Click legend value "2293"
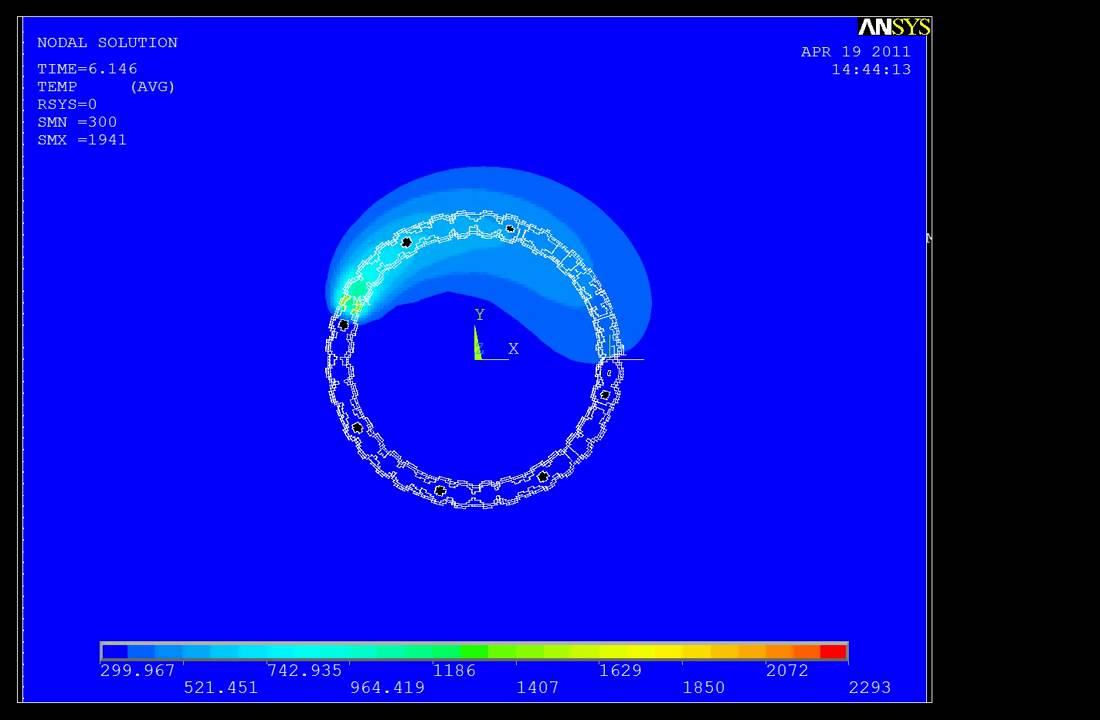This screenshot has height=720, width=1100. point(870,688)
